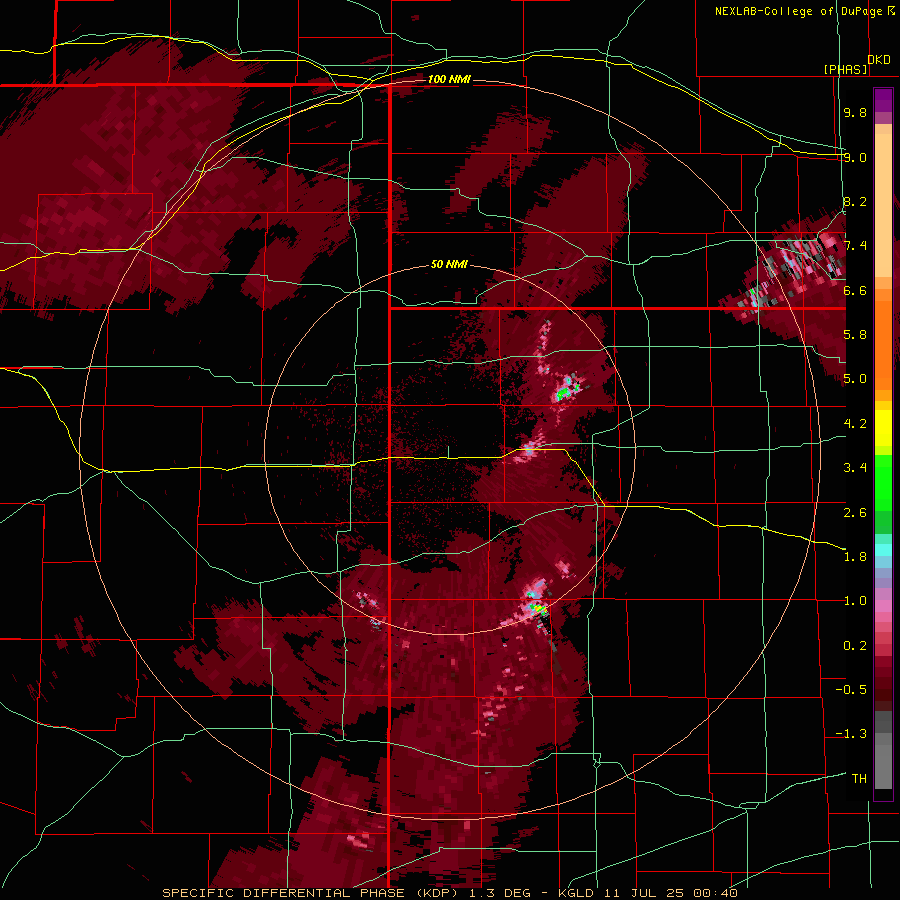Click the 3.4 scale value
Viewport: 900px width, 900px height.
pos(855,468)
